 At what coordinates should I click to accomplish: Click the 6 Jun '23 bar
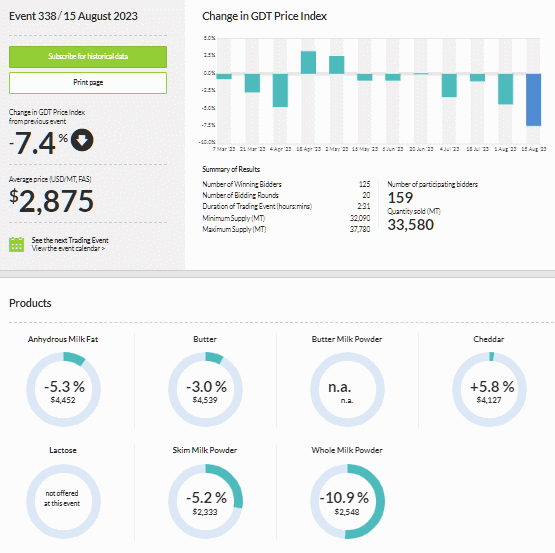click(x=393, y=77)
